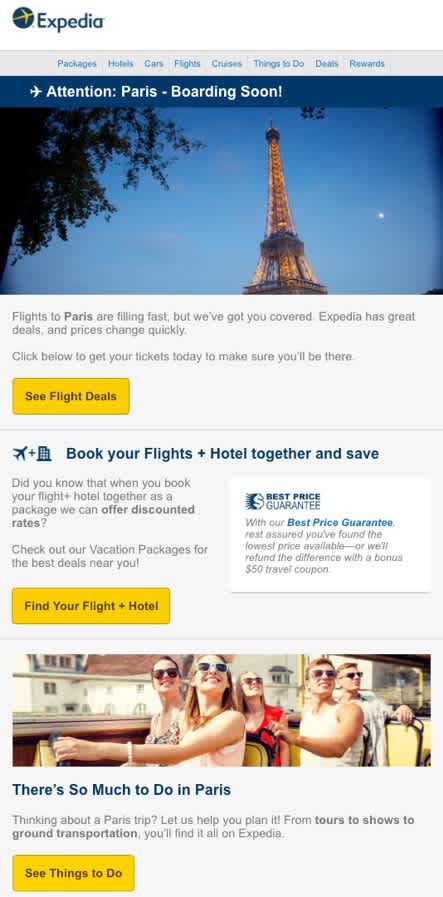Open the Hotels nav link
The width and height of the screenshot is (443, 897).
120,63
